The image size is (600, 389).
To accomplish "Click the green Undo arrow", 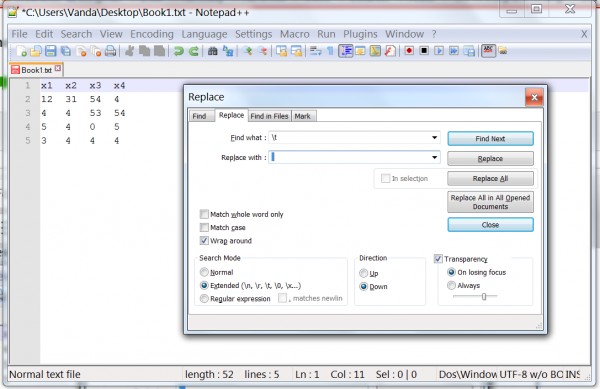I will click(178, 51).
